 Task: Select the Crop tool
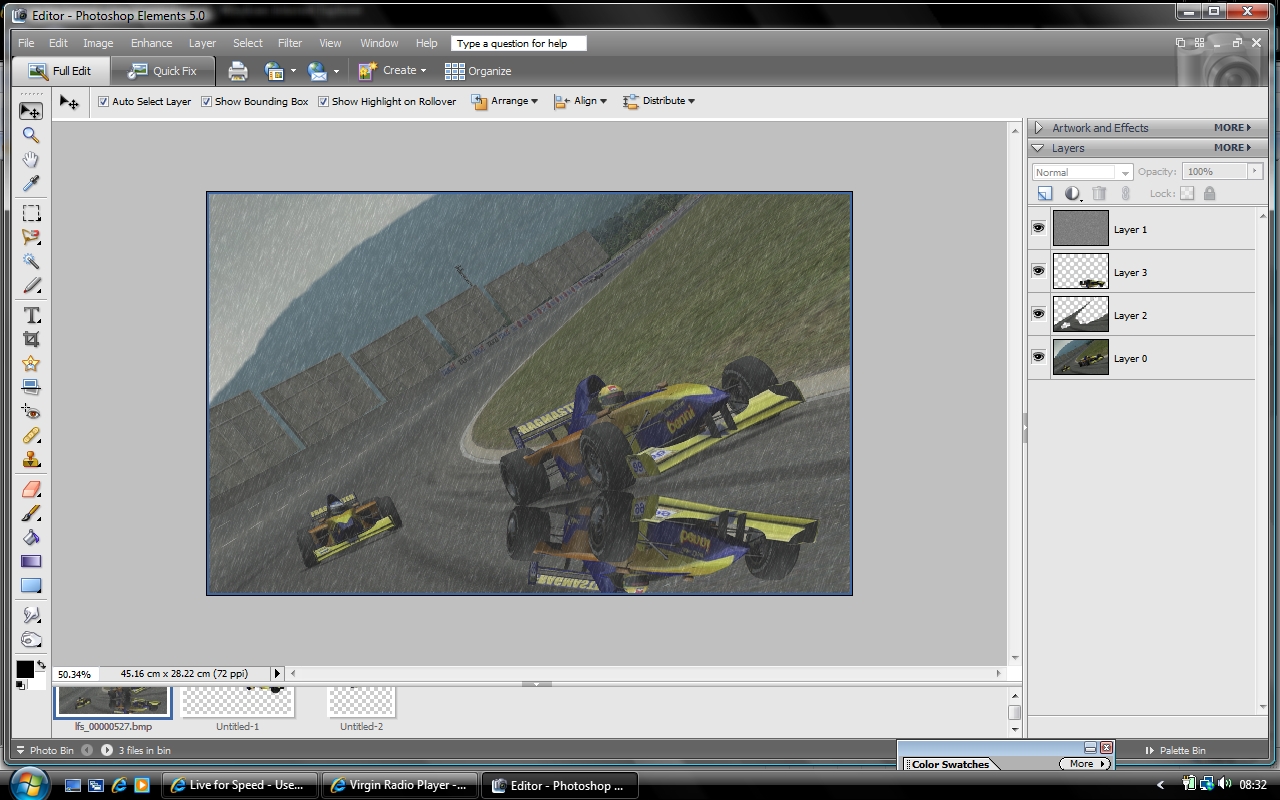(31, 340)
